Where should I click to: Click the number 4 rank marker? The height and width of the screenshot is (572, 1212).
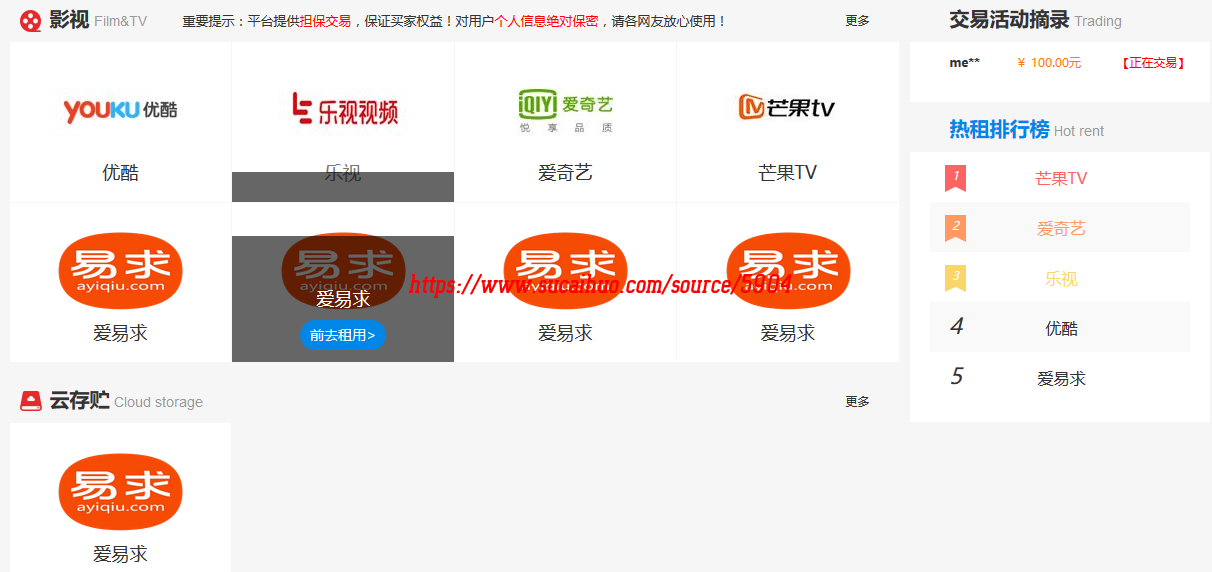[957, 327]
